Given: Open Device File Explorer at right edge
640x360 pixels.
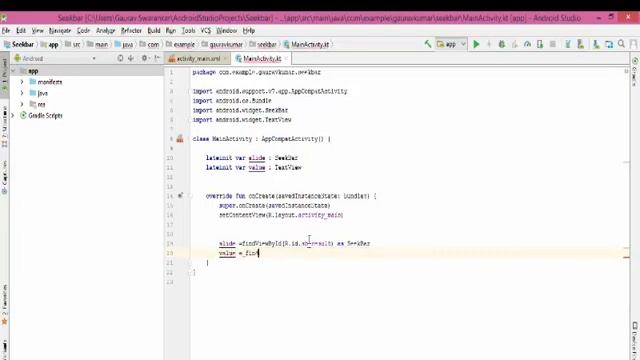Looking at the screenshot, I should pyautogui.click(x=635, y=341).
